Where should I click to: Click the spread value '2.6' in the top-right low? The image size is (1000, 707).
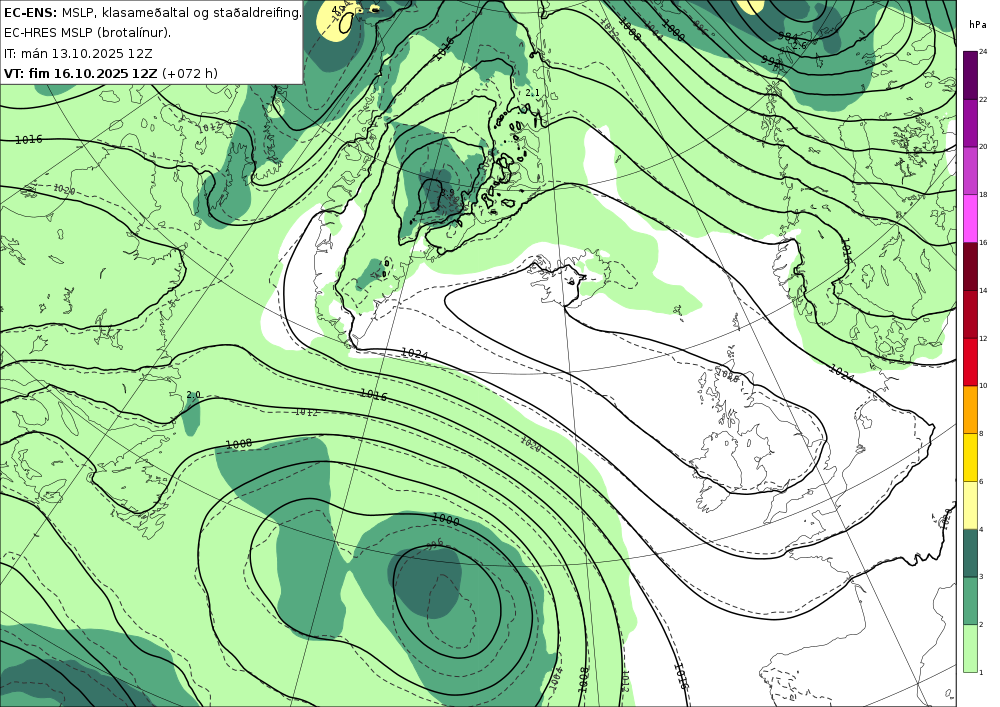799,46
